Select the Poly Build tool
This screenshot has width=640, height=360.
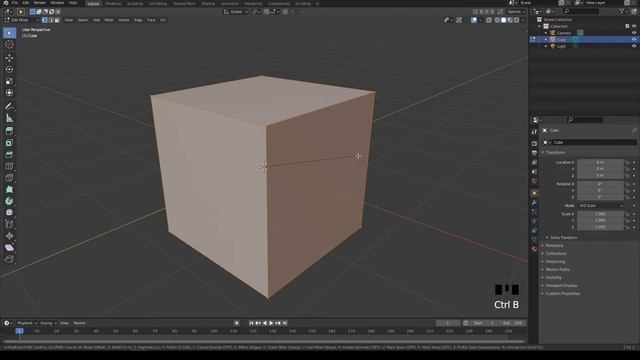click(9, 189)
